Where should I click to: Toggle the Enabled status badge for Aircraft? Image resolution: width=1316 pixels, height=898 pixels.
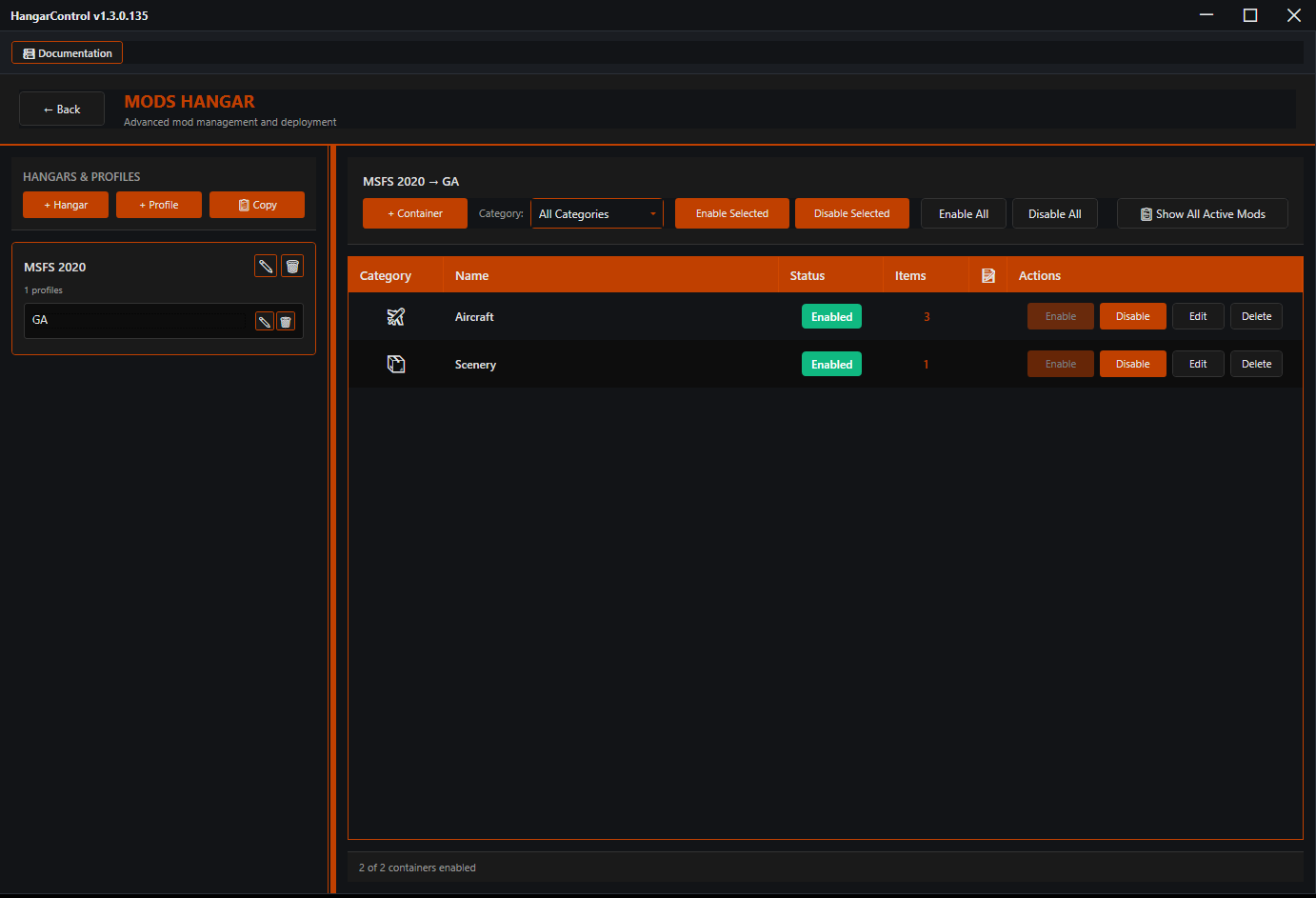click(831, 315)
